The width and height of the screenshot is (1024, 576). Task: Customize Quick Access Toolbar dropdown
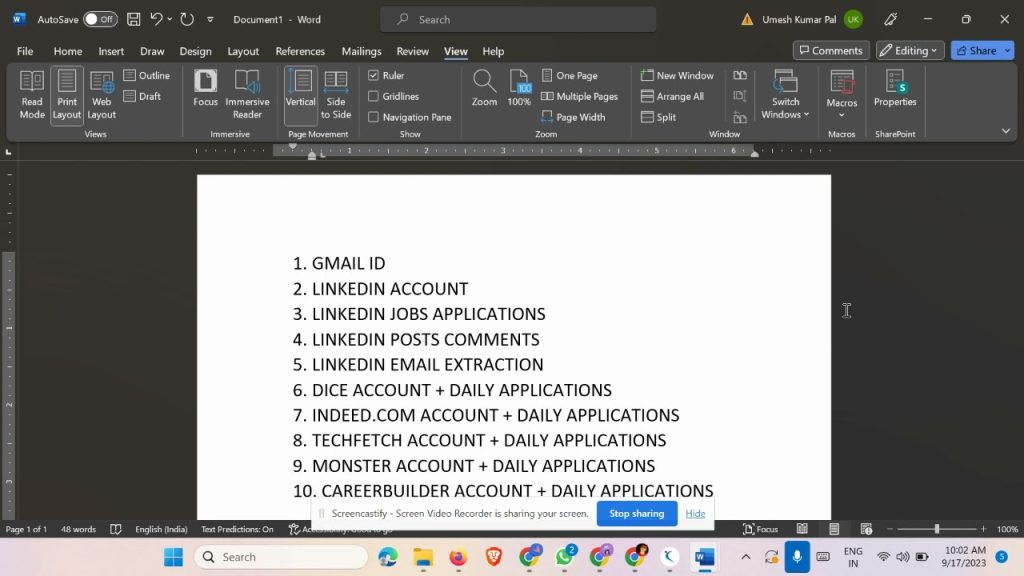pos(210,20)
